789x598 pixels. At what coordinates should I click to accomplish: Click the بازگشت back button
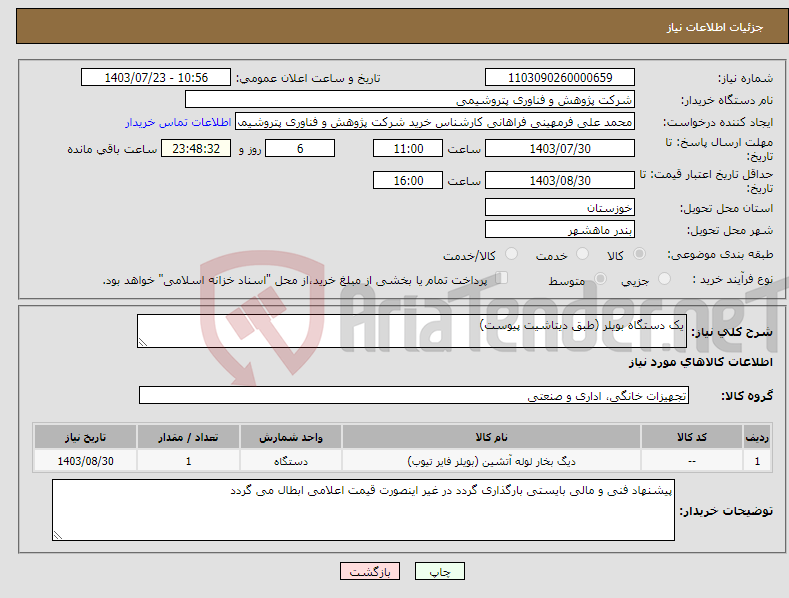point(370,572)
